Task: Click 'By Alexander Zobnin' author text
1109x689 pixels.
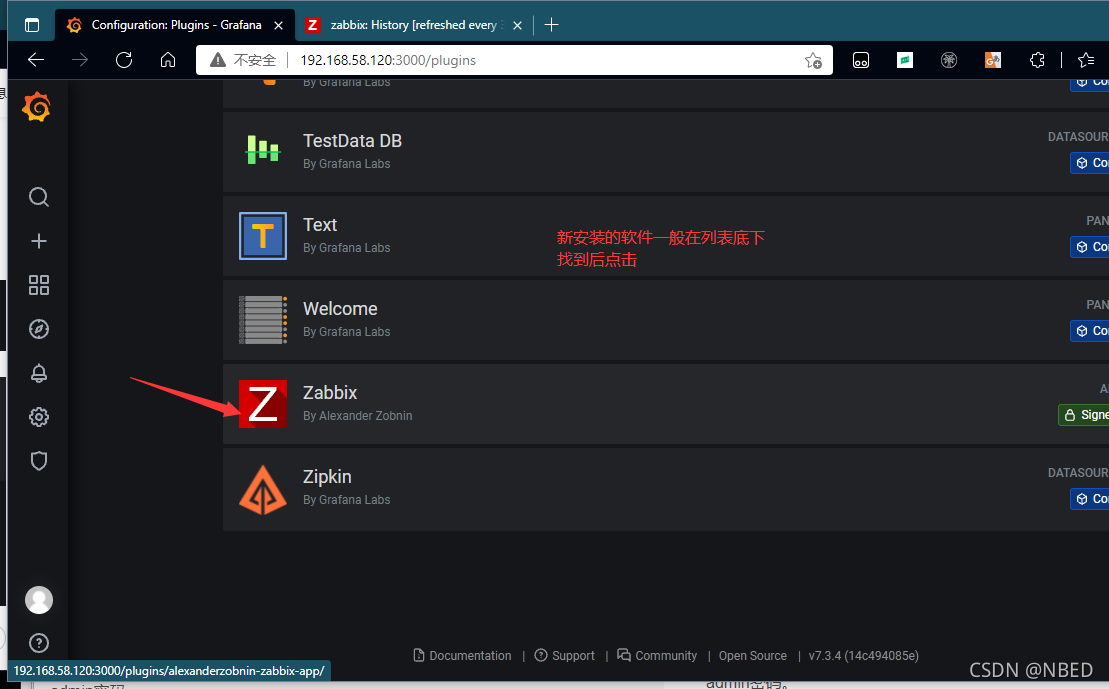Action: coord(357,416)
